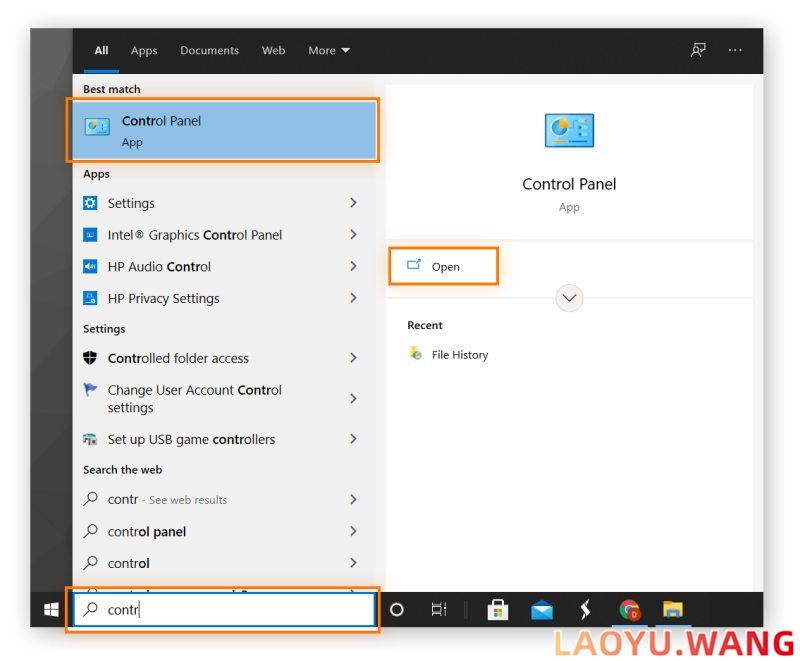Expand the Settings result arrow
The image size is (800, 661).
coord(353,203)
